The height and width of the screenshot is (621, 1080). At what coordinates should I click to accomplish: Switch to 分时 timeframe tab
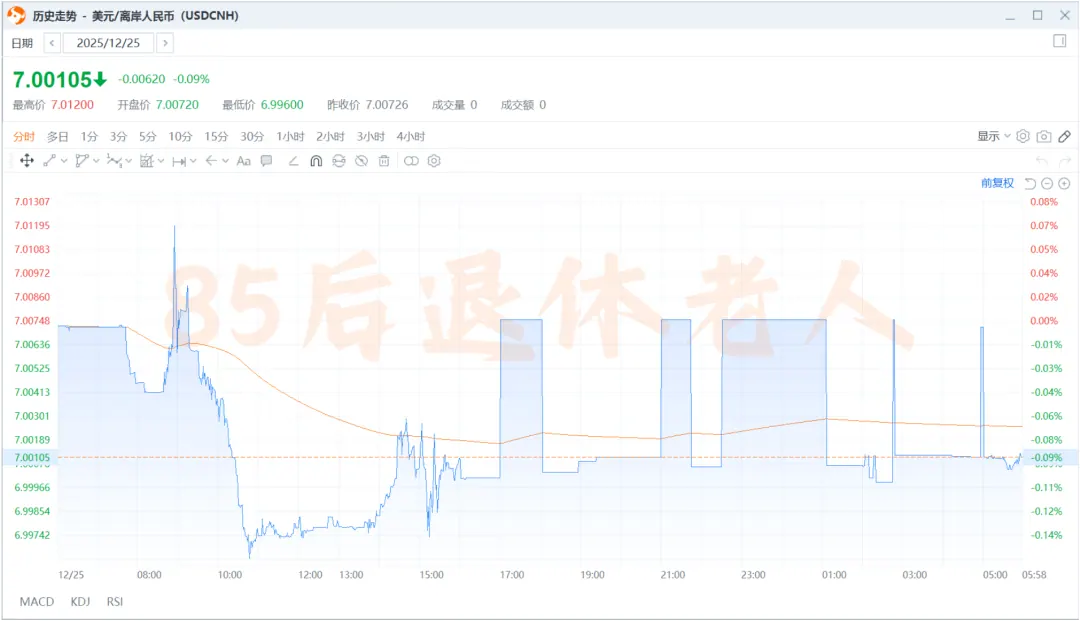click(24, 136)
